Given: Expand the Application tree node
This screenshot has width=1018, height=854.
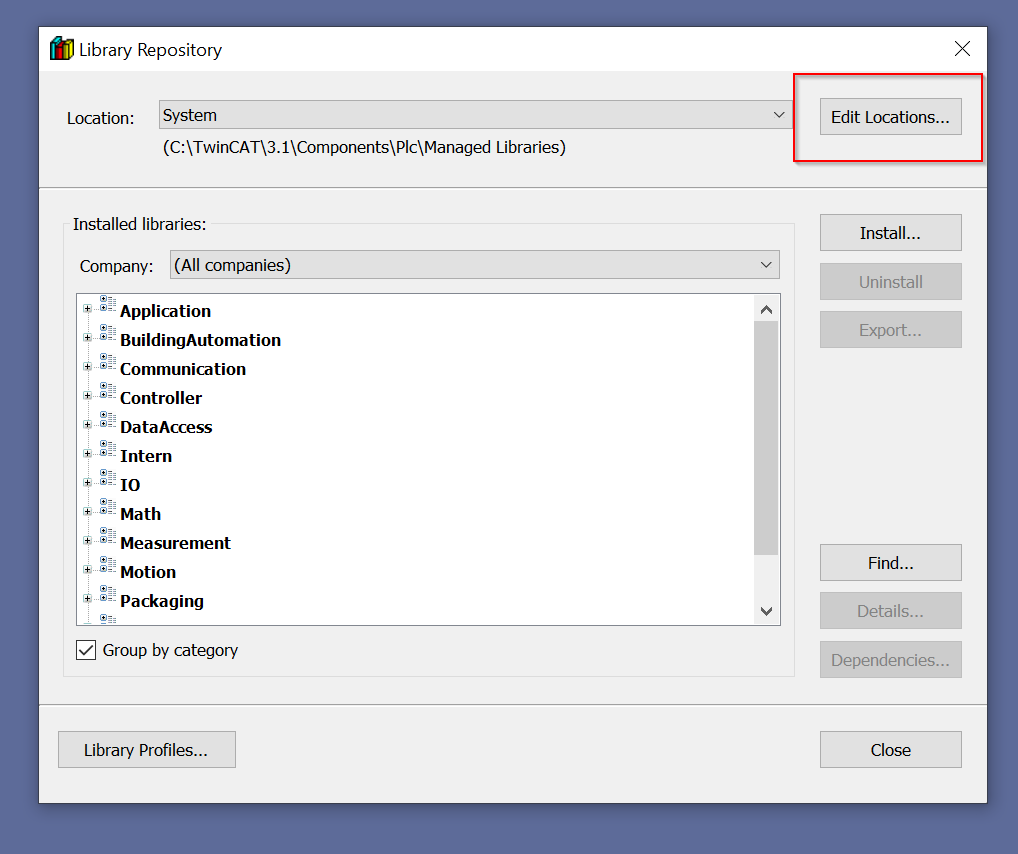Looking at the screenshot, I should coord(88,309).
